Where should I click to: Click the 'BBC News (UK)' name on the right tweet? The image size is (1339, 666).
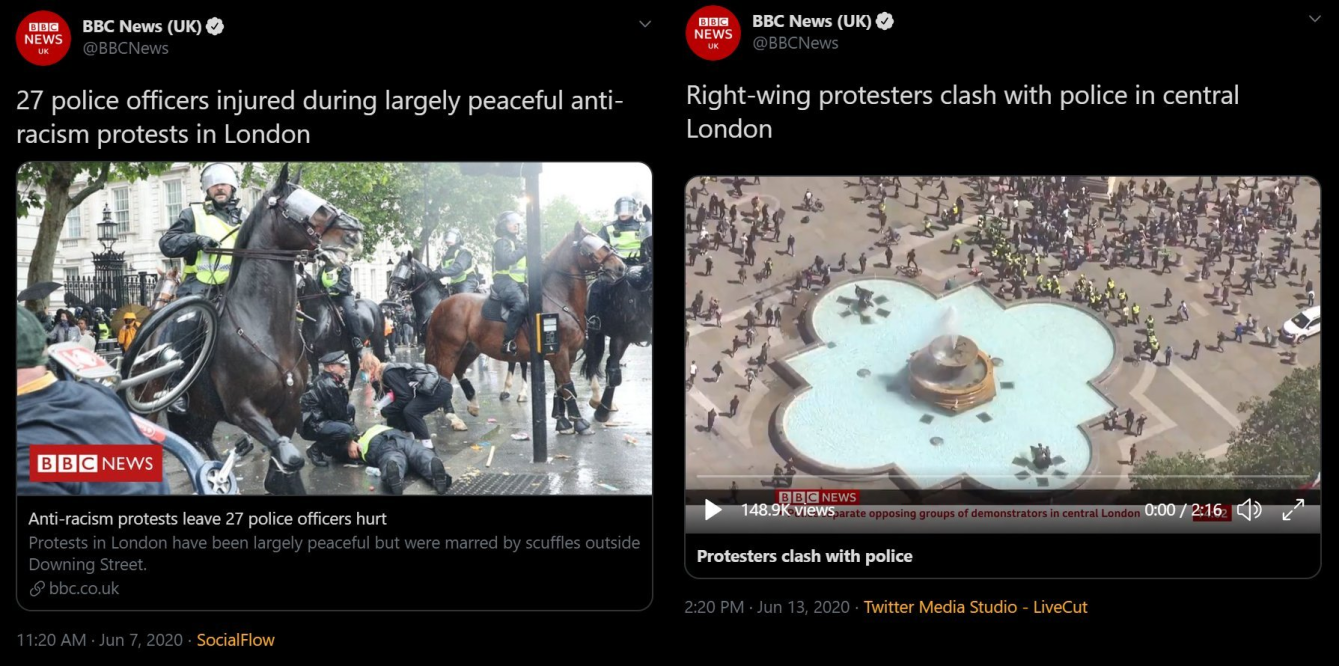click(811, 21)
